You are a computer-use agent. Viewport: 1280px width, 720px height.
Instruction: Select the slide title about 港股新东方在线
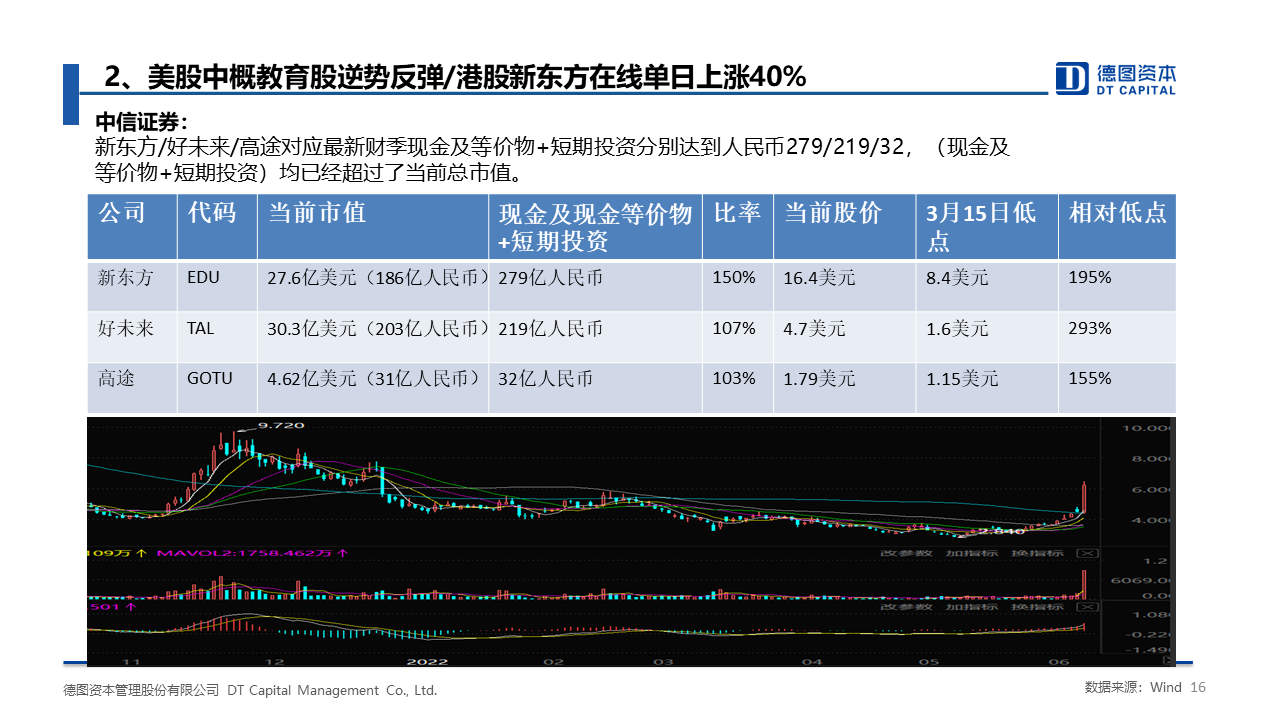(x=455, y=77)
